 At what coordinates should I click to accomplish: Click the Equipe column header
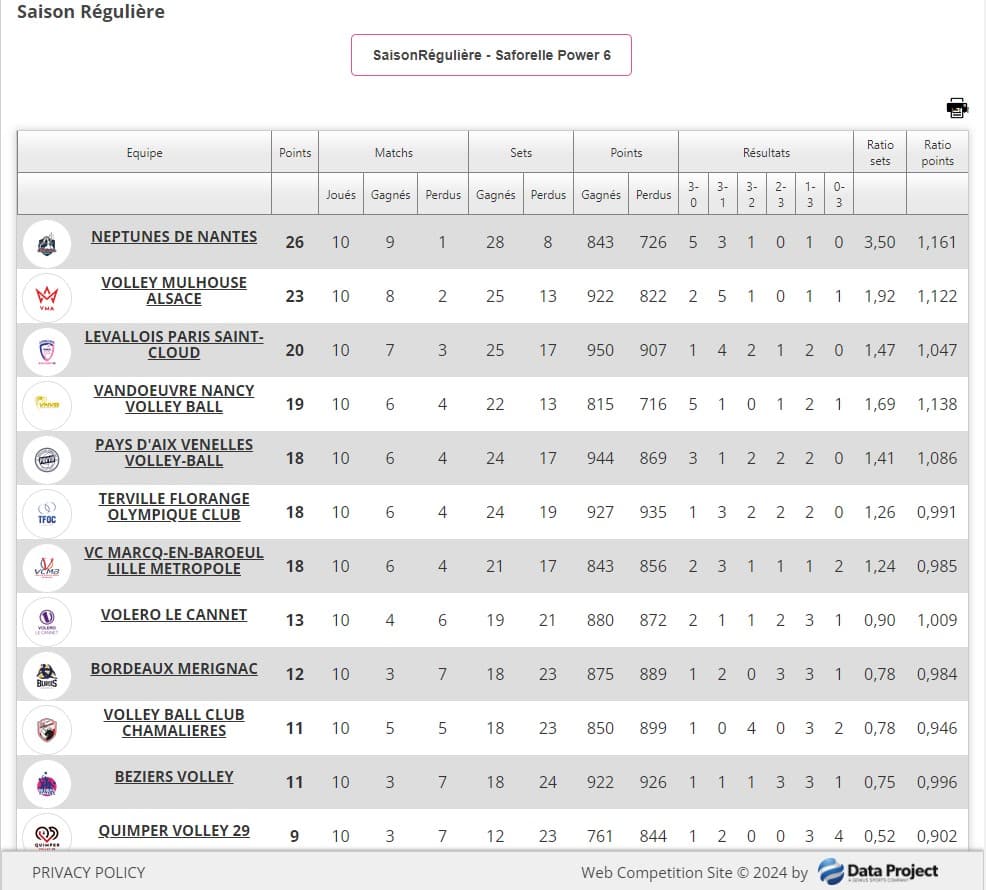point(144,153)
